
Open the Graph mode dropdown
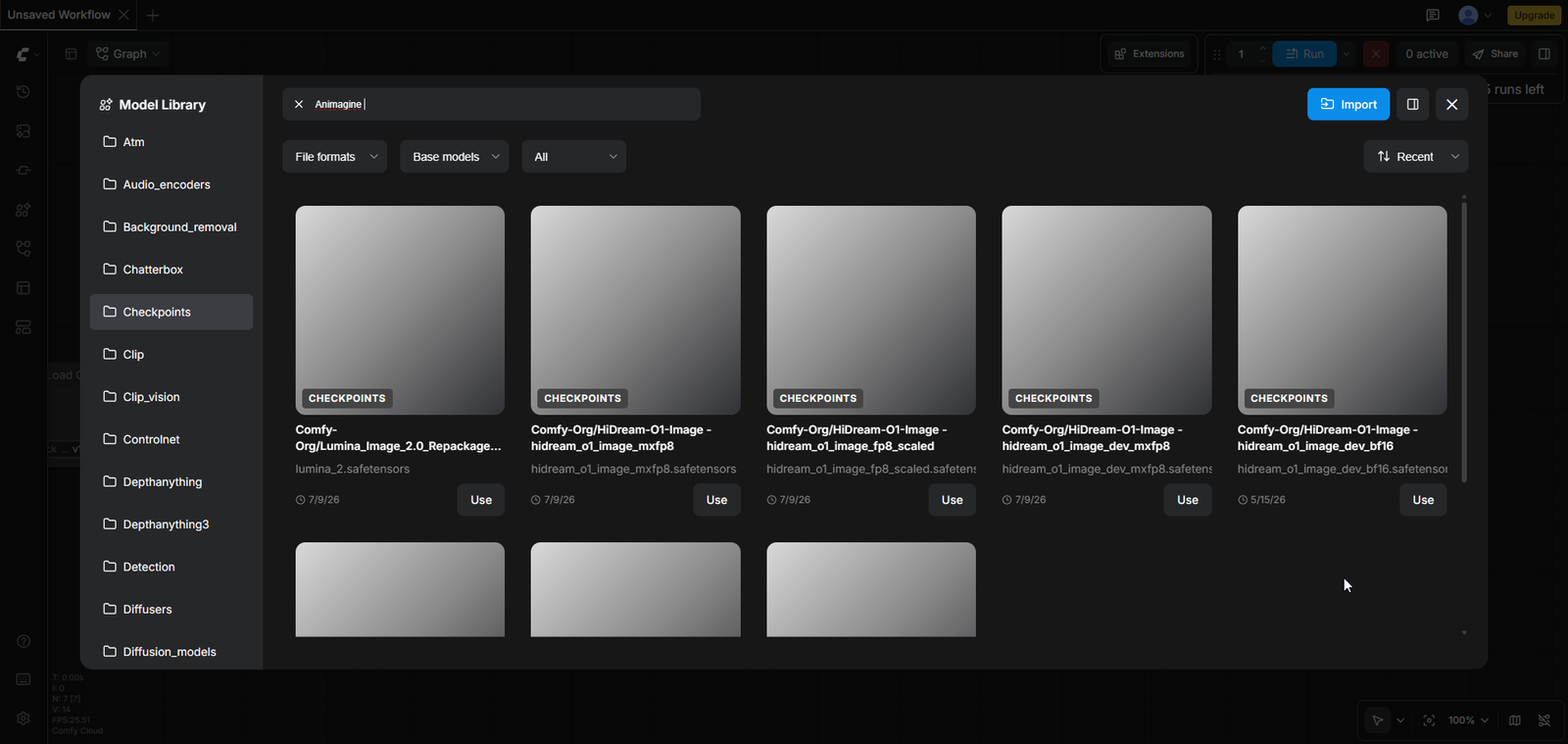point(127,54)
